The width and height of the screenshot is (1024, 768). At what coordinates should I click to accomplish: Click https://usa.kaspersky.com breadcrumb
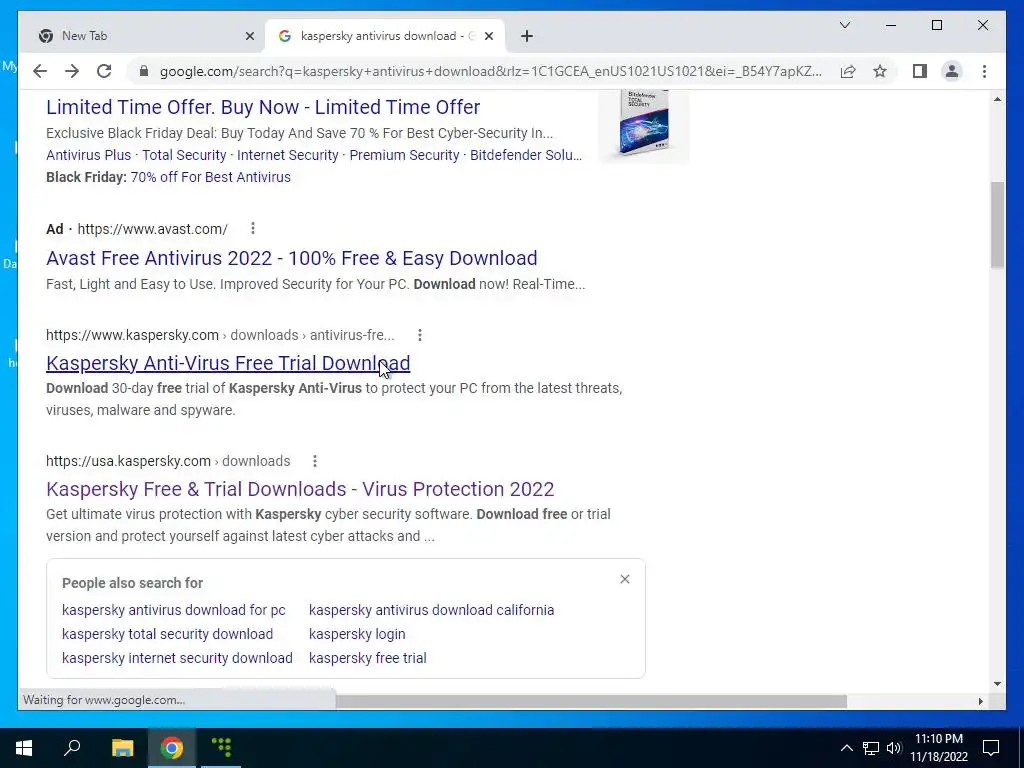(128, 461)
